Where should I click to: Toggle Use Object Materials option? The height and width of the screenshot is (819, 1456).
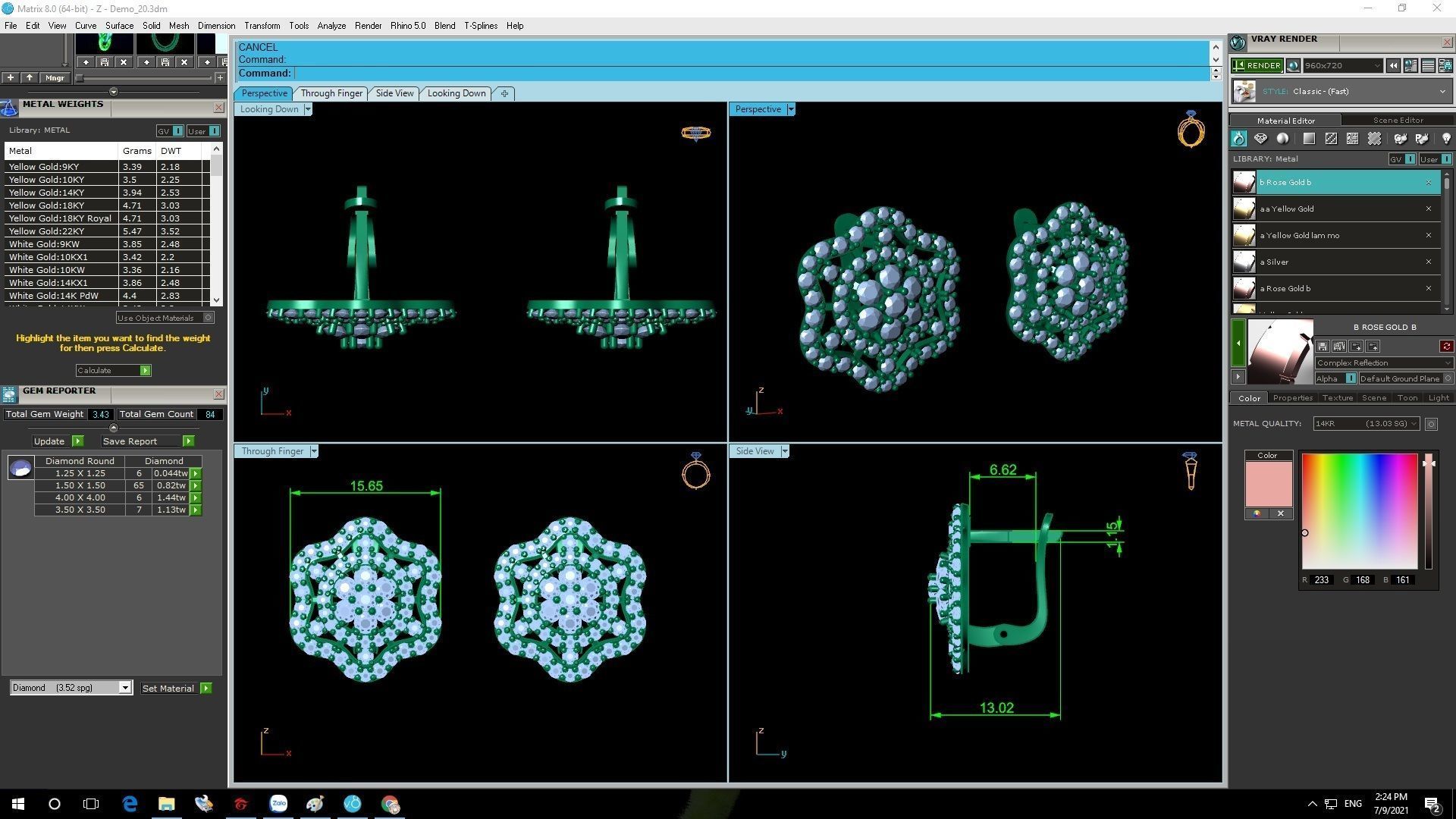tap(208, 318)
